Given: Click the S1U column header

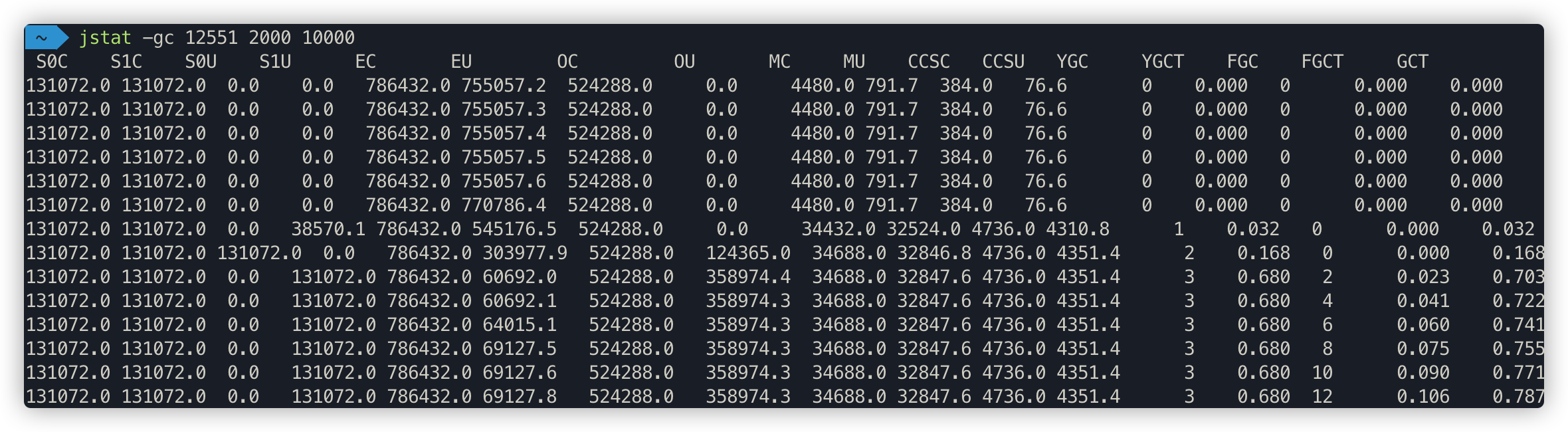Looking at the screenshot, I should coord(275,62).
